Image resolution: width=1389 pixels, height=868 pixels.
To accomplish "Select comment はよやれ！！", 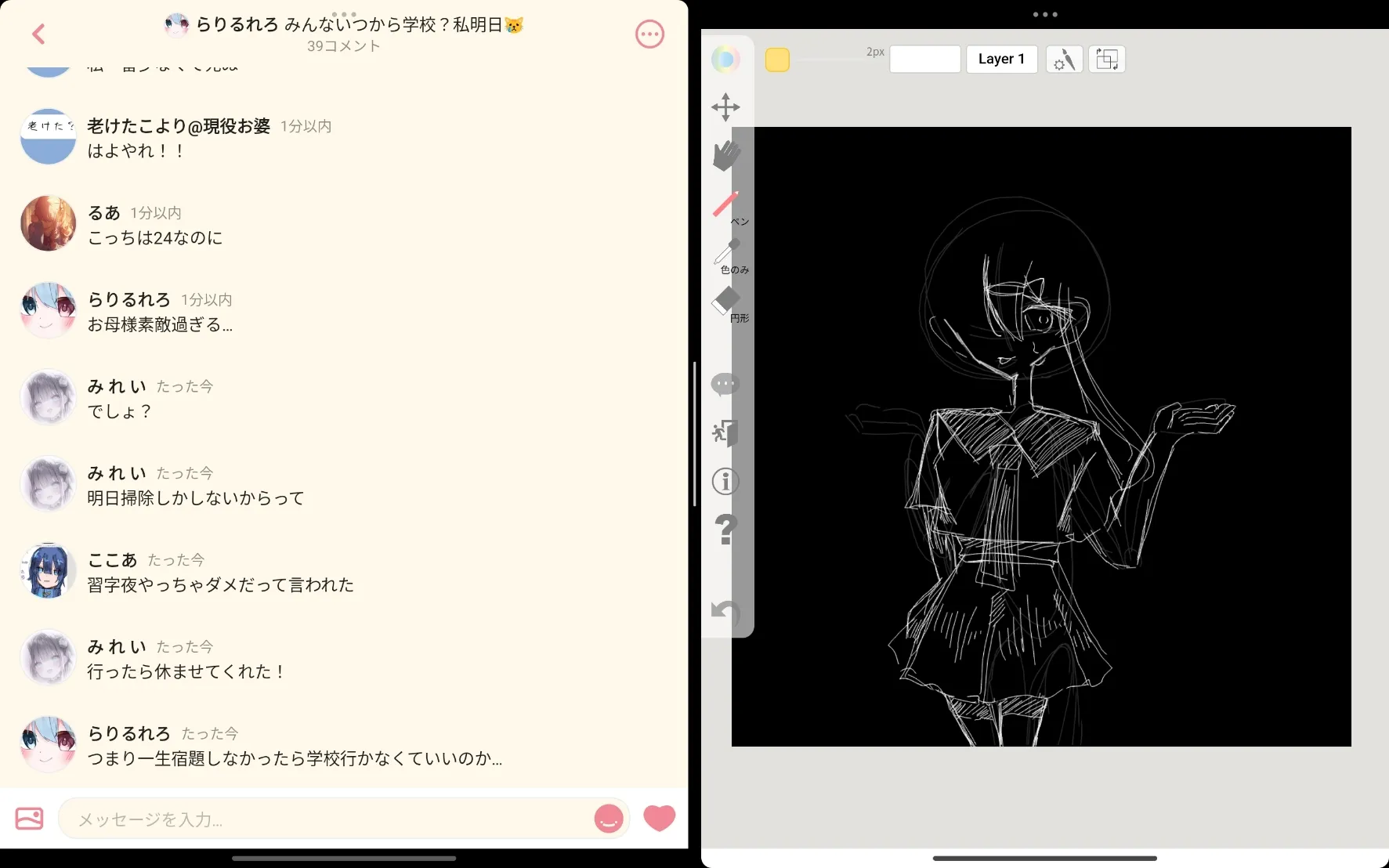I will pyautogui.click(x=136, y=151).
